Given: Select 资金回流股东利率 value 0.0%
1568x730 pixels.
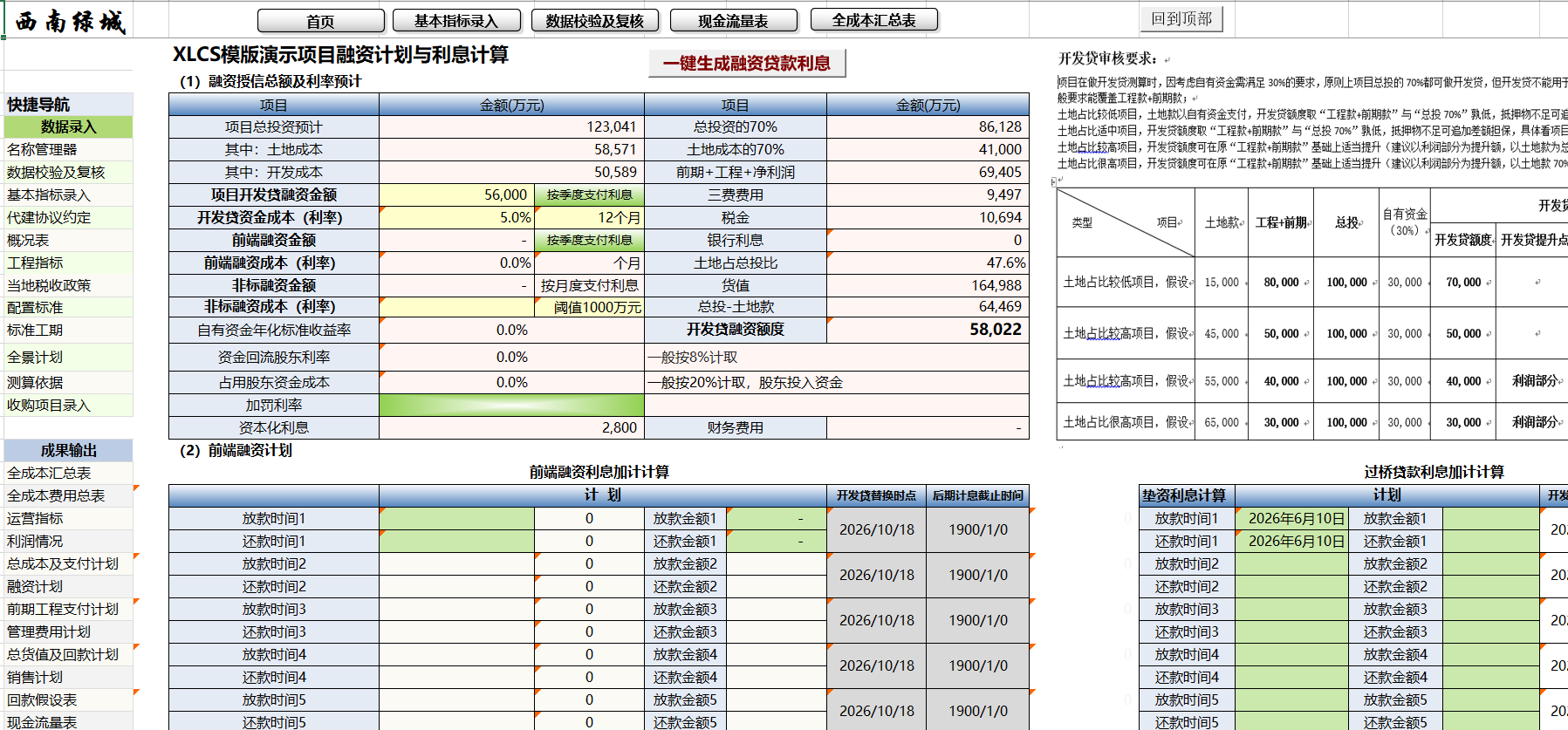Looking at the screenshot, I should point(511,357).
